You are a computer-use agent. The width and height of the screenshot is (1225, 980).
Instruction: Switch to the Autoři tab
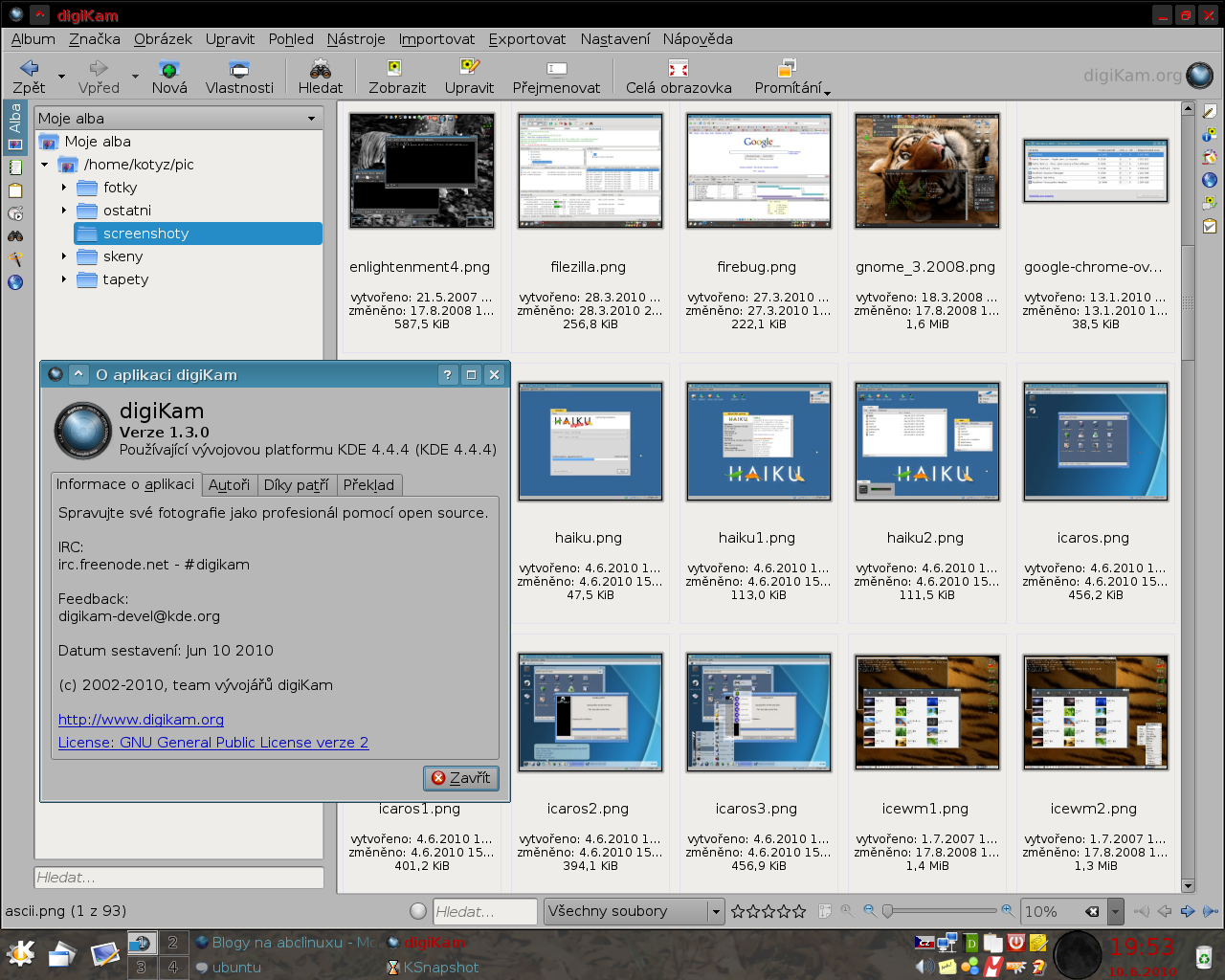click(x=230, y=485)
